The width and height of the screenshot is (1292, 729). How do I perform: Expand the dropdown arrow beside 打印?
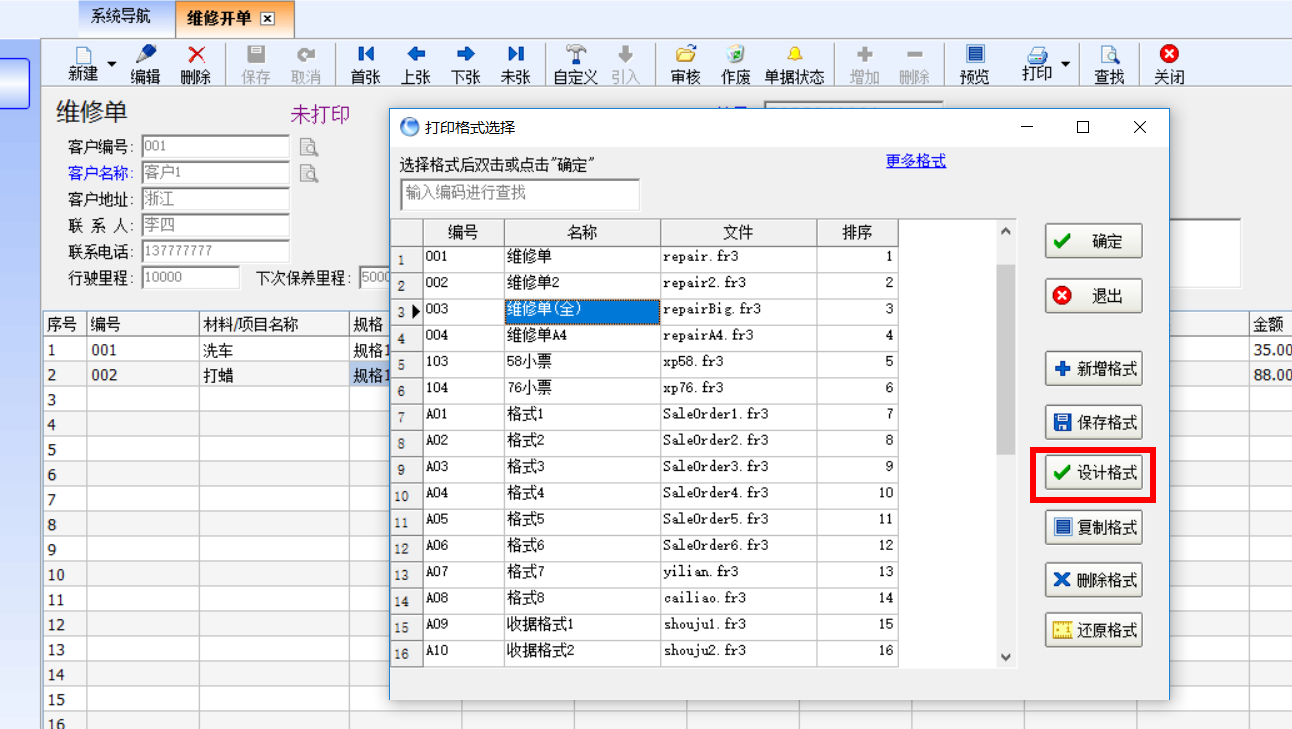(1065, 64)
